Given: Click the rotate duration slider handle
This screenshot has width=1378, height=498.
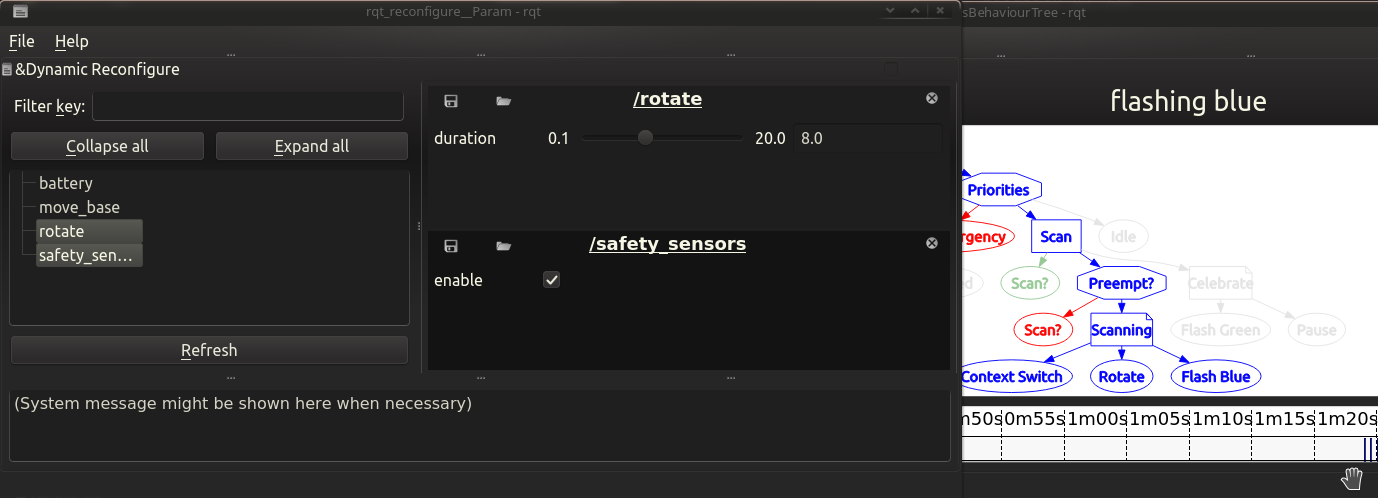Looking at the screenshot, I should tap(645, 138).
